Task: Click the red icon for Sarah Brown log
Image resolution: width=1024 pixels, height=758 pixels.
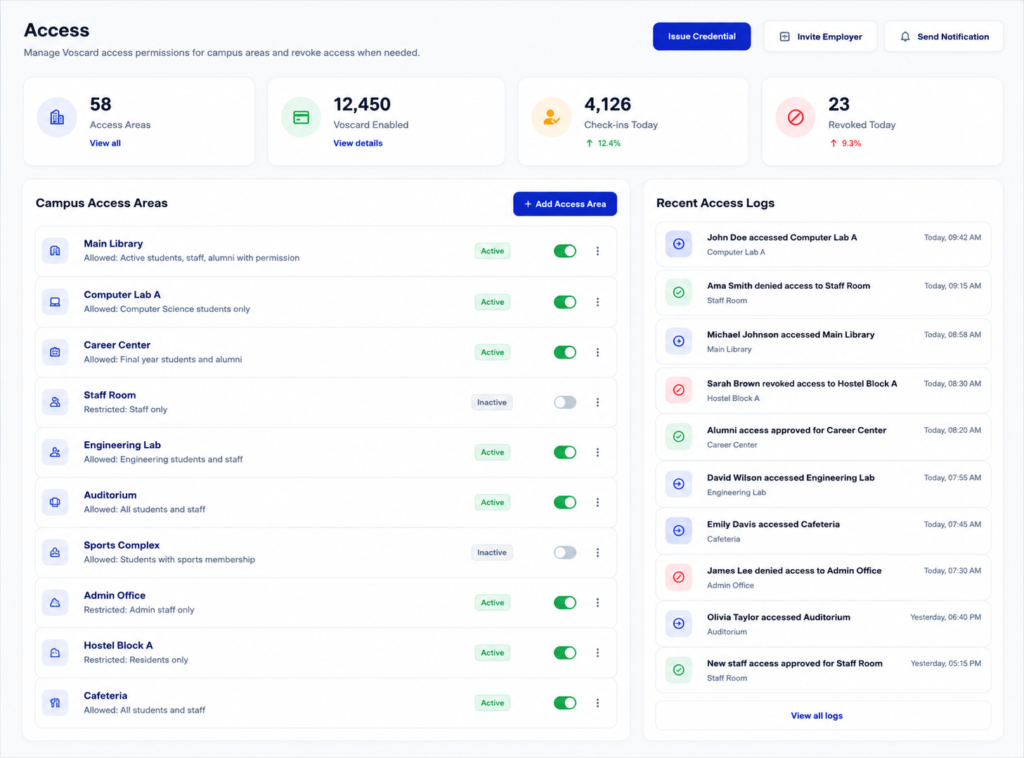Action: [679, 390]
